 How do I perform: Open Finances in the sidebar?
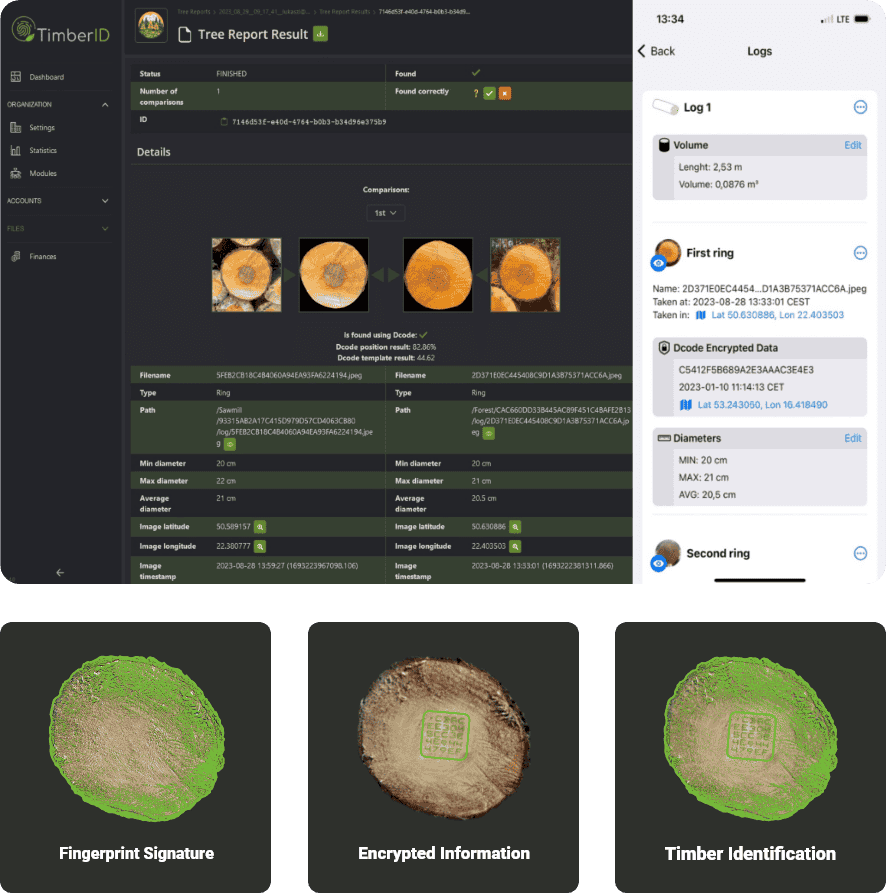(x=43, y=256)
